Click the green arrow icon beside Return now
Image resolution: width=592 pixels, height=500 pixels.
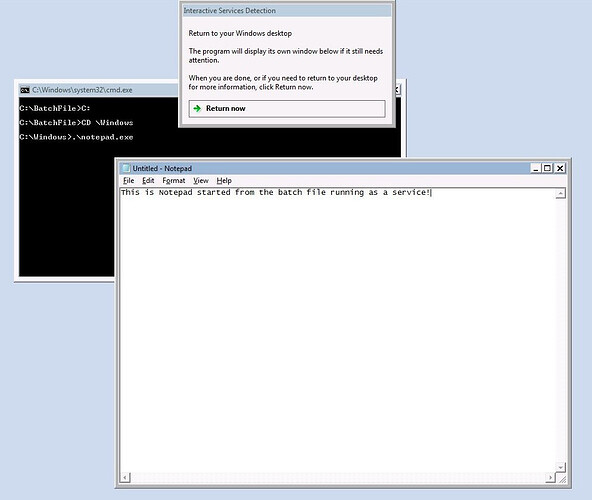(x=197, y=109)
